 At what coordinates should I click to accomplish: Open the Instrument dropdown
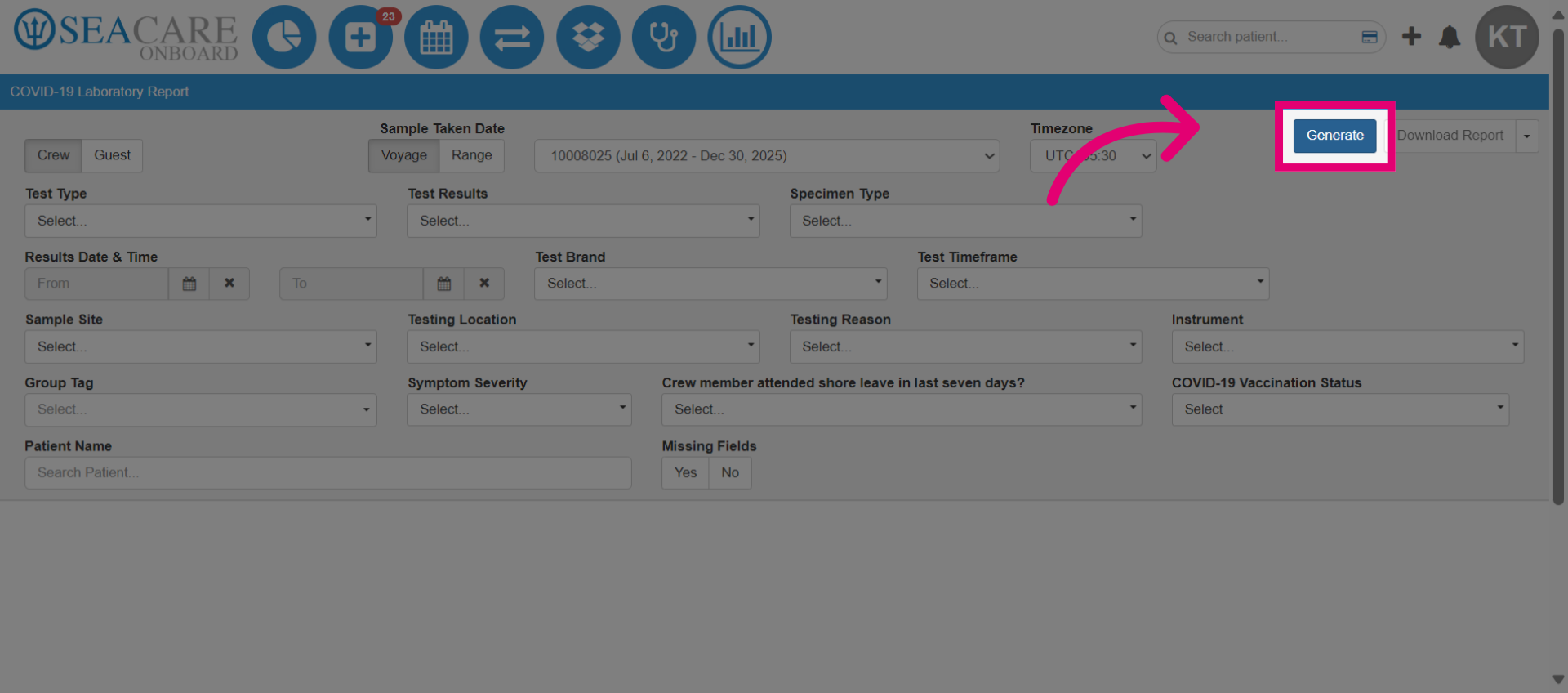point(1348,346)
